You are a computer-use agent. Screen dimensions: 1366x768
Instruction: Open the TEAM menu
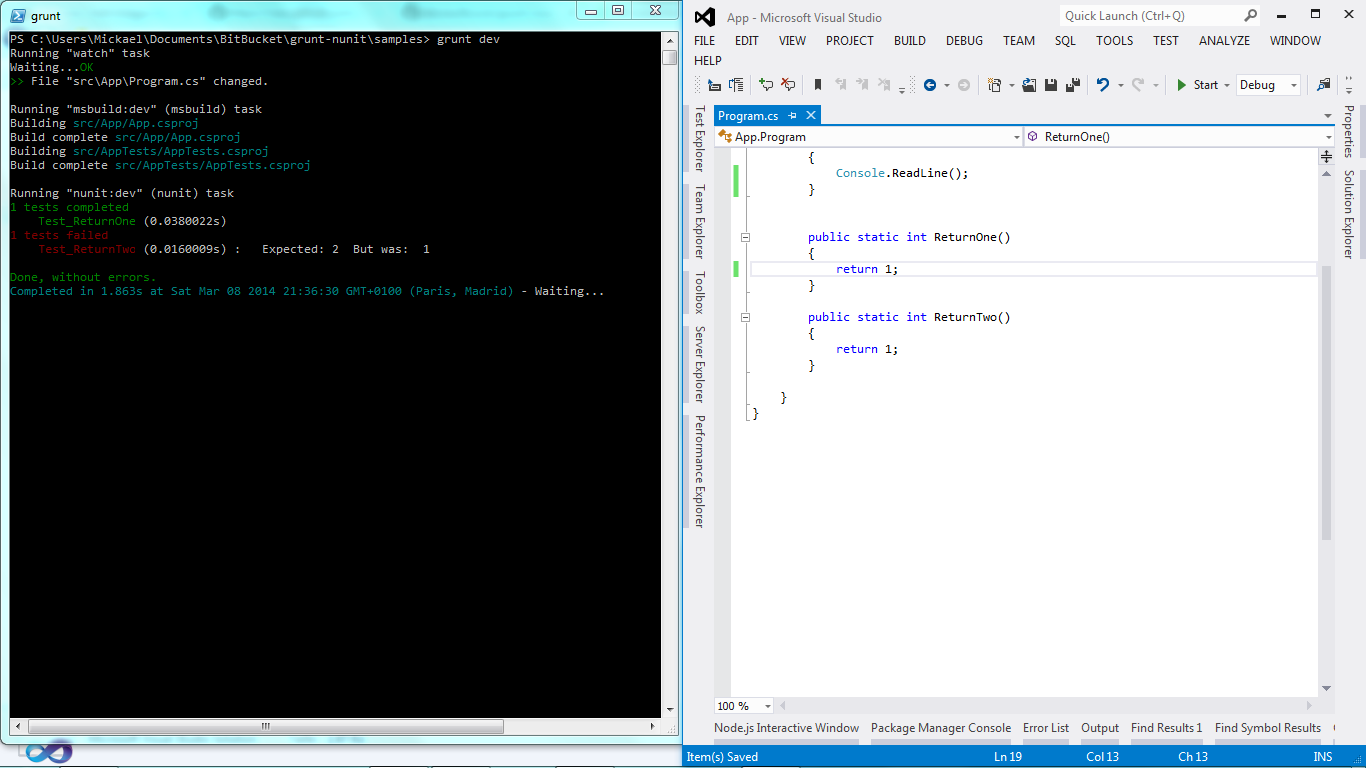tap(1019, 41)
